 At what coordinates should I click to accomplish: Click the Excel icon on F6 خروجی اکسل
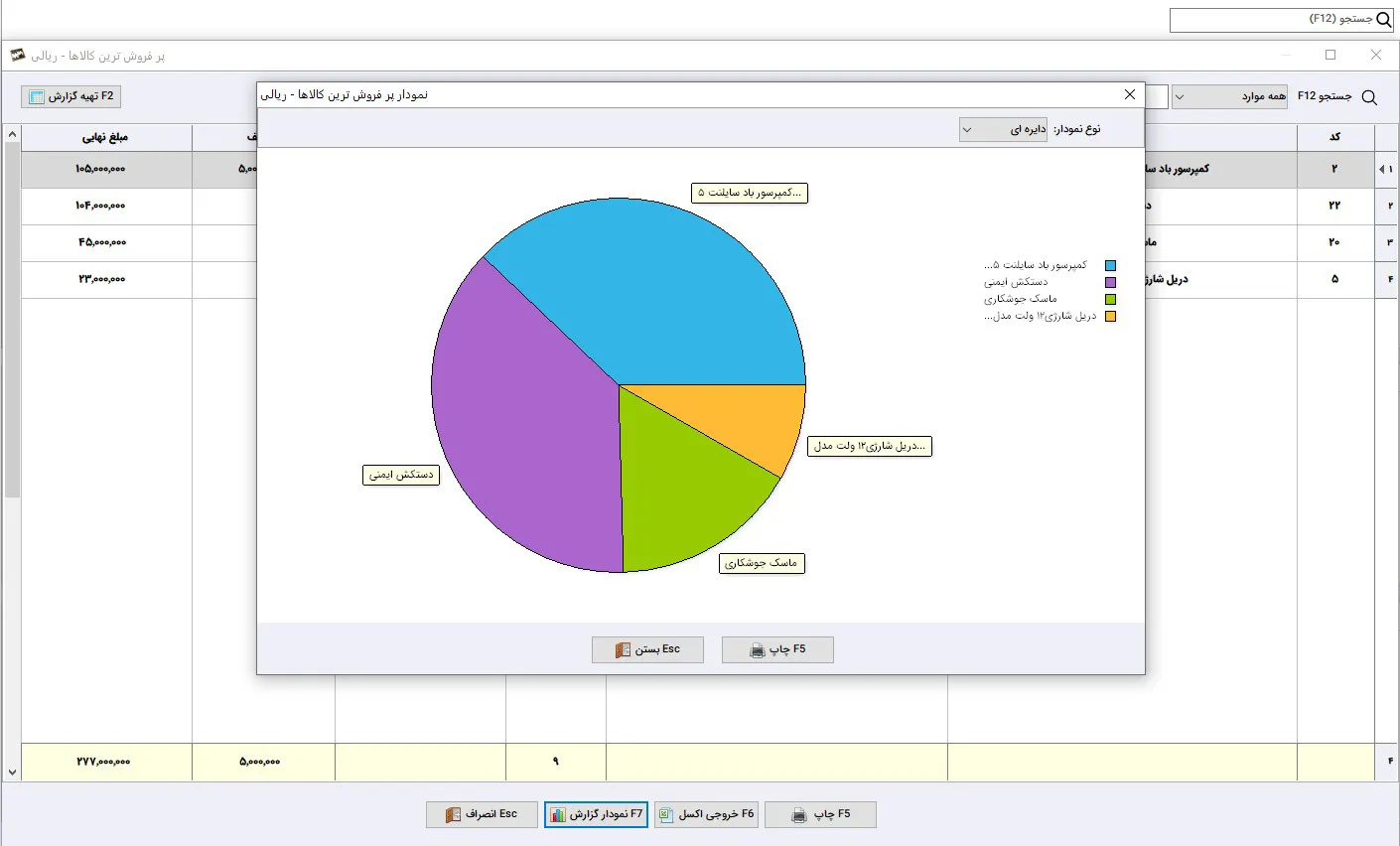(x=665, y=814)
